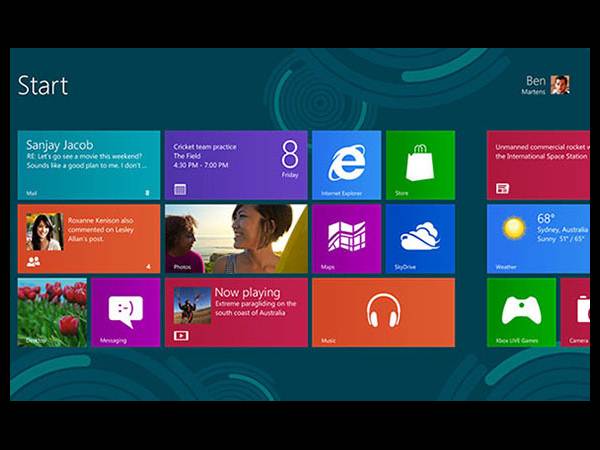Open the Xbox LIVE Games tile
600x450 pixels.
[x=521, y=312]
